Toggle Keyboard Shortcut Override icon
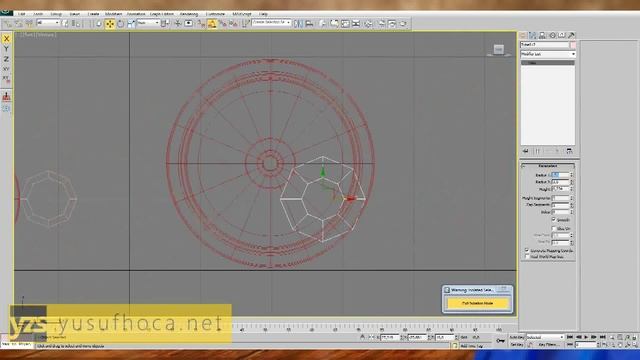640x360 pixels. pyautogui.click(x=189, y=24)
